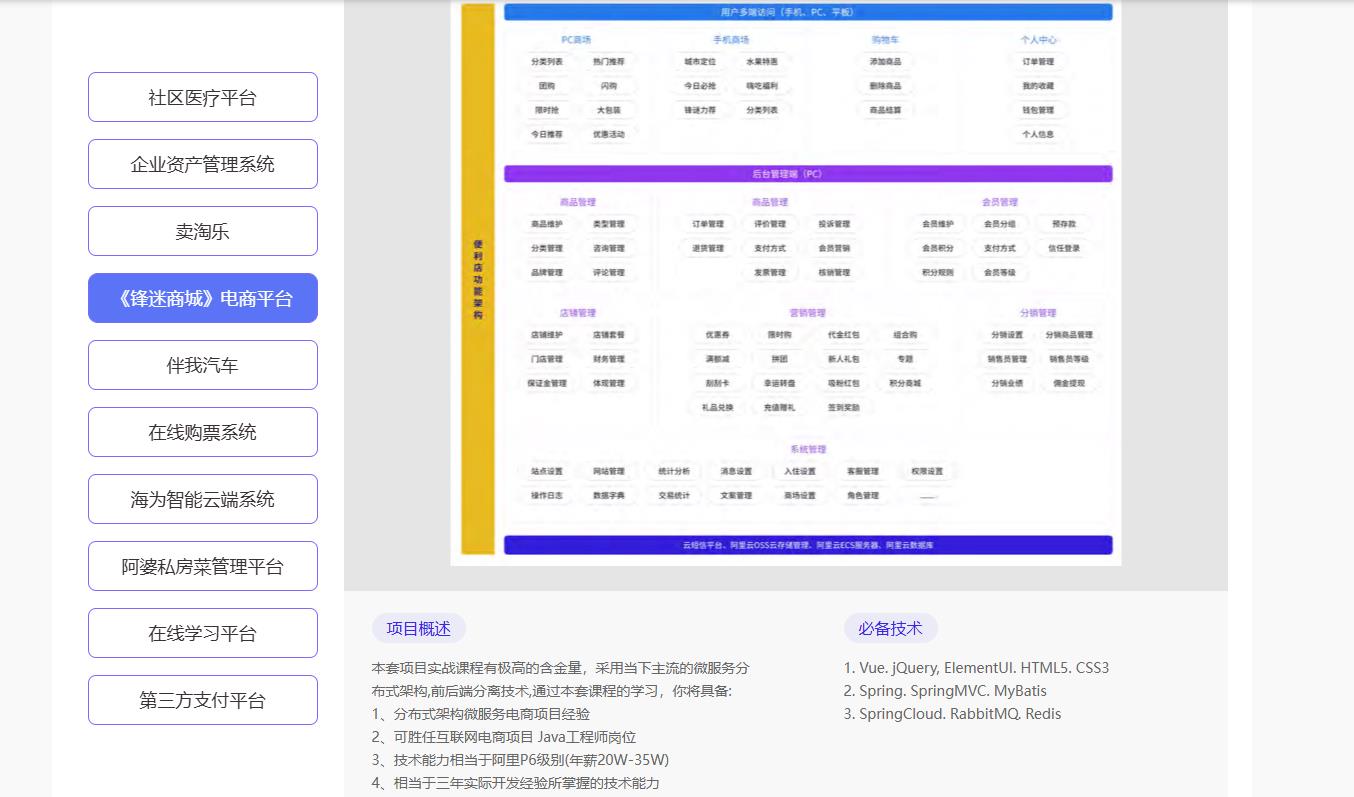Open the 伴我汽车 project

pyautogui.click(x=202, y=365)
